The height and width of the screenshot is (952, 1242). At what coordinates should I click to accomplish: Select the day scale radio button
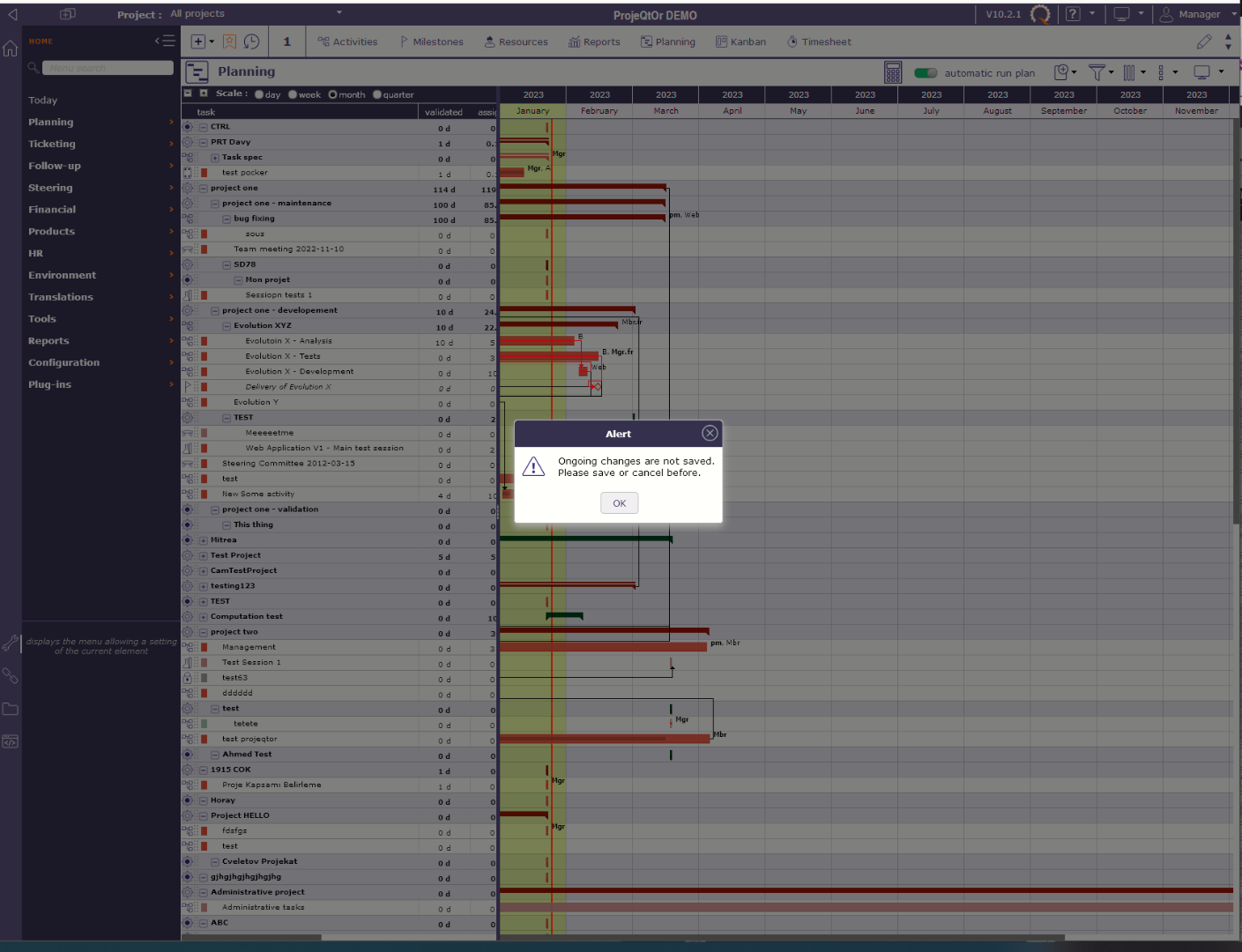[x=259, y=95]
